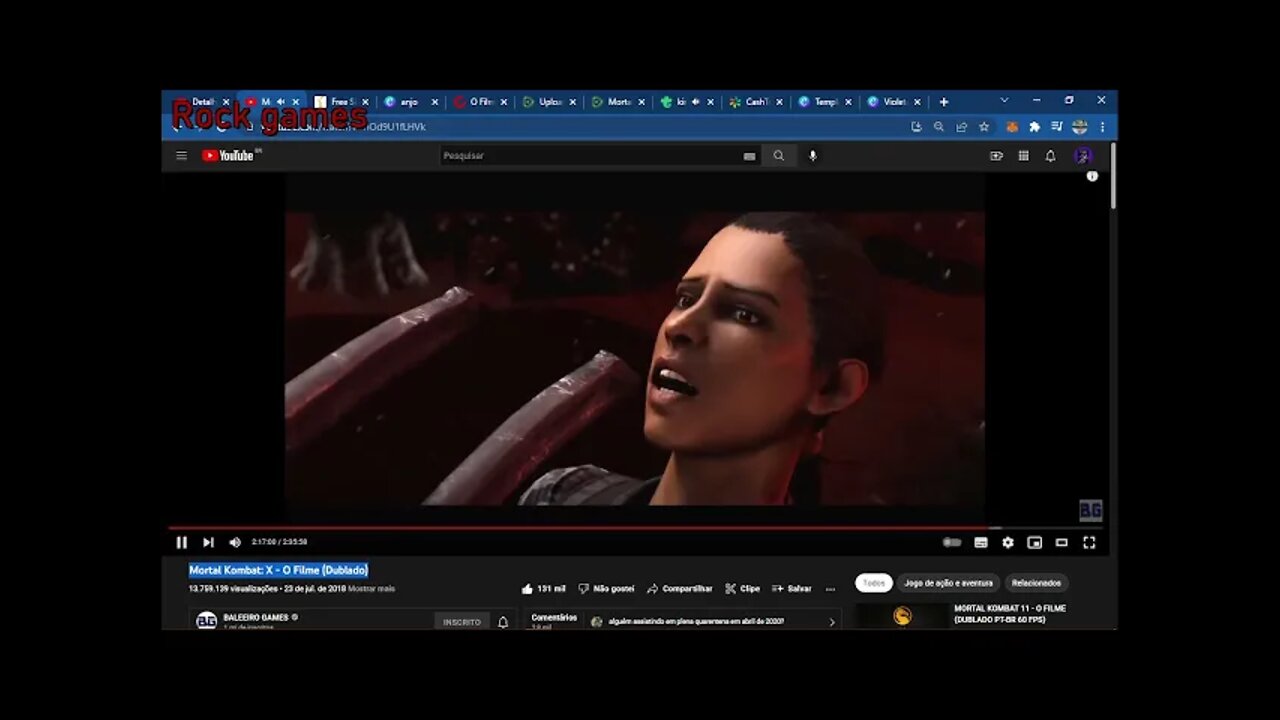
Task: Start voice search with the microphone
Action: pos(812,156)
